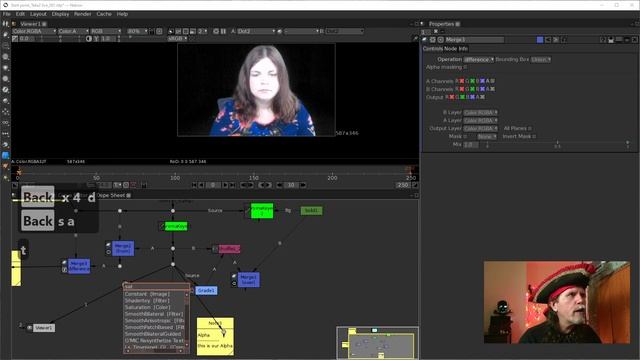Click the viewer color picker icon

(415, 38)
